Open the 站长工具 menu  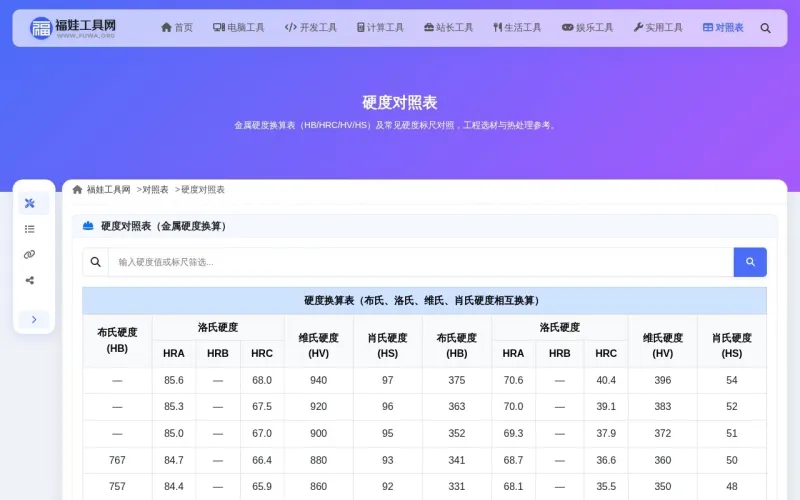pyautogui.click(x=448, y=28)
